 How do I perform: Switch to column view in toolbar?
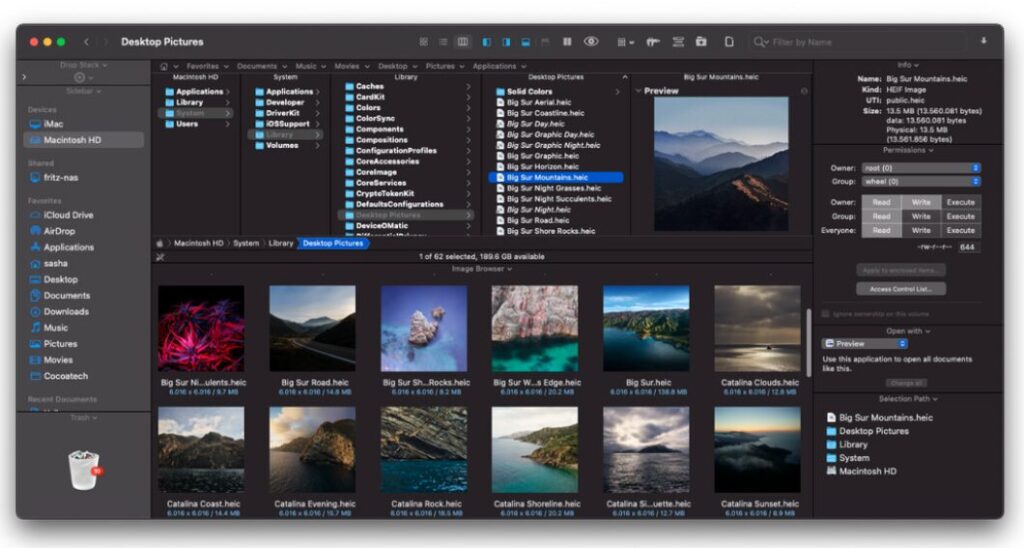tap(462, 42)
